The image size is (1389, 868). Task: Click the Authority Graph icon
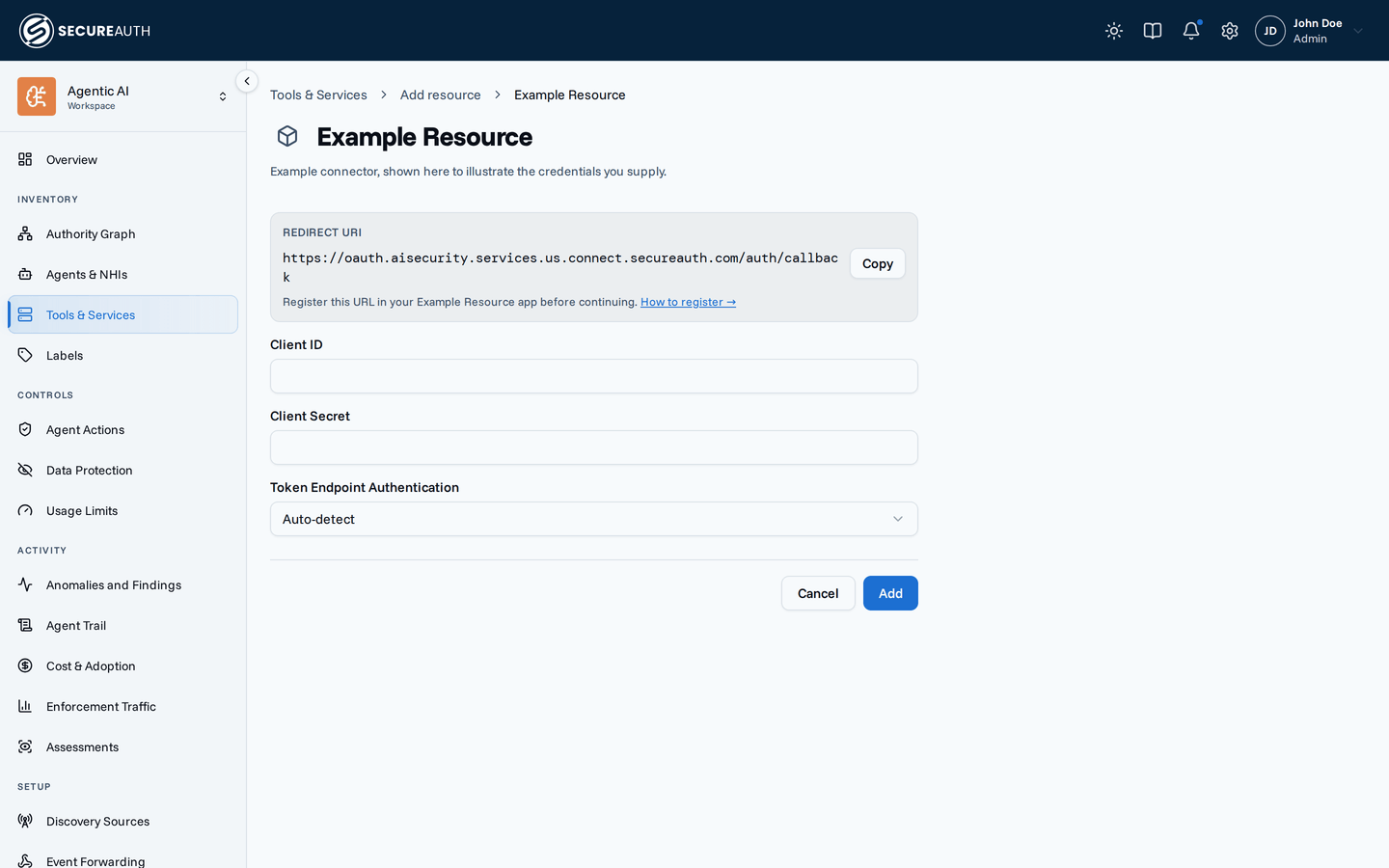[x=25, y=233]
